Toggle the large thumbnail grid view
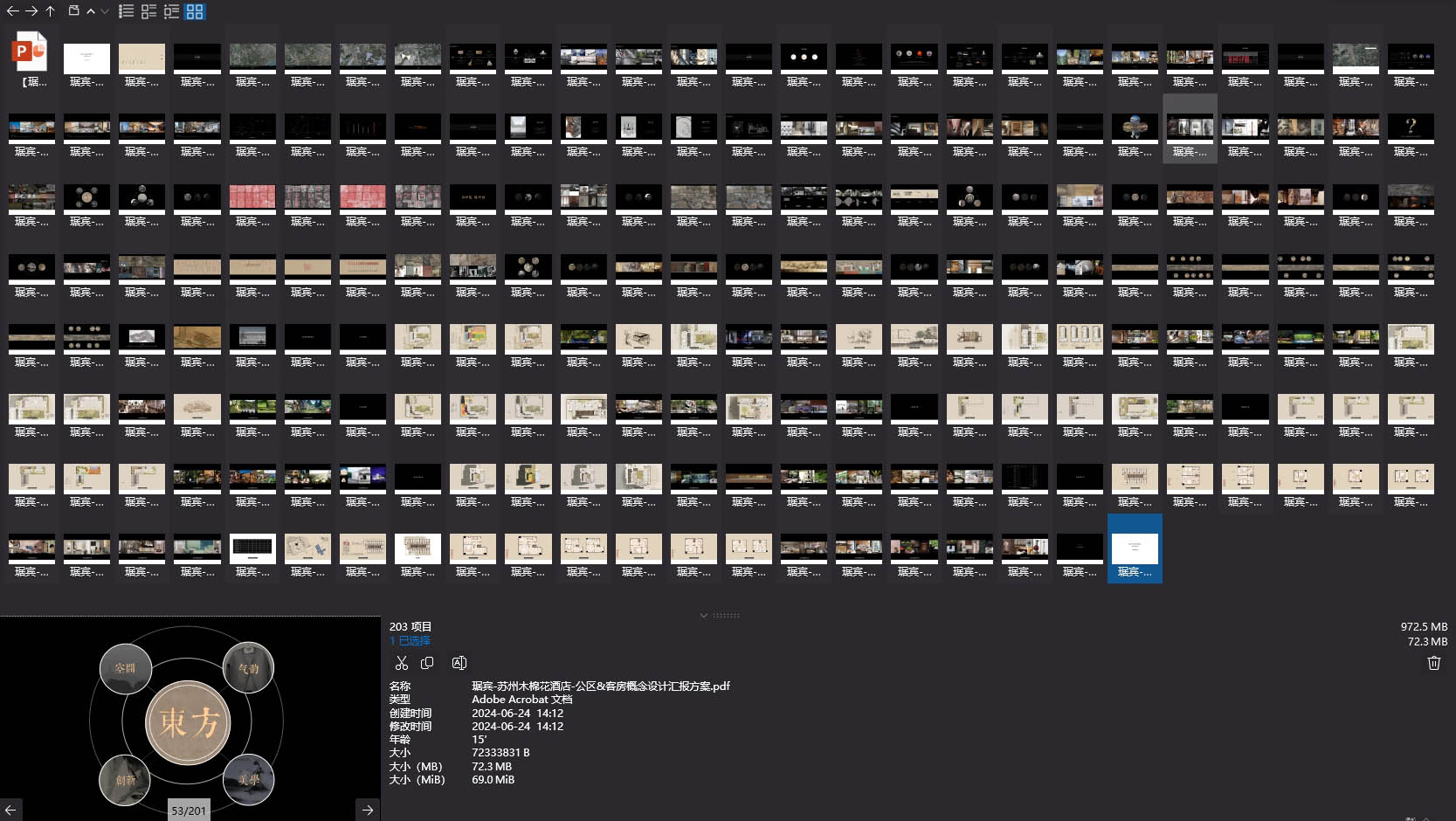 tap(195, 11)
